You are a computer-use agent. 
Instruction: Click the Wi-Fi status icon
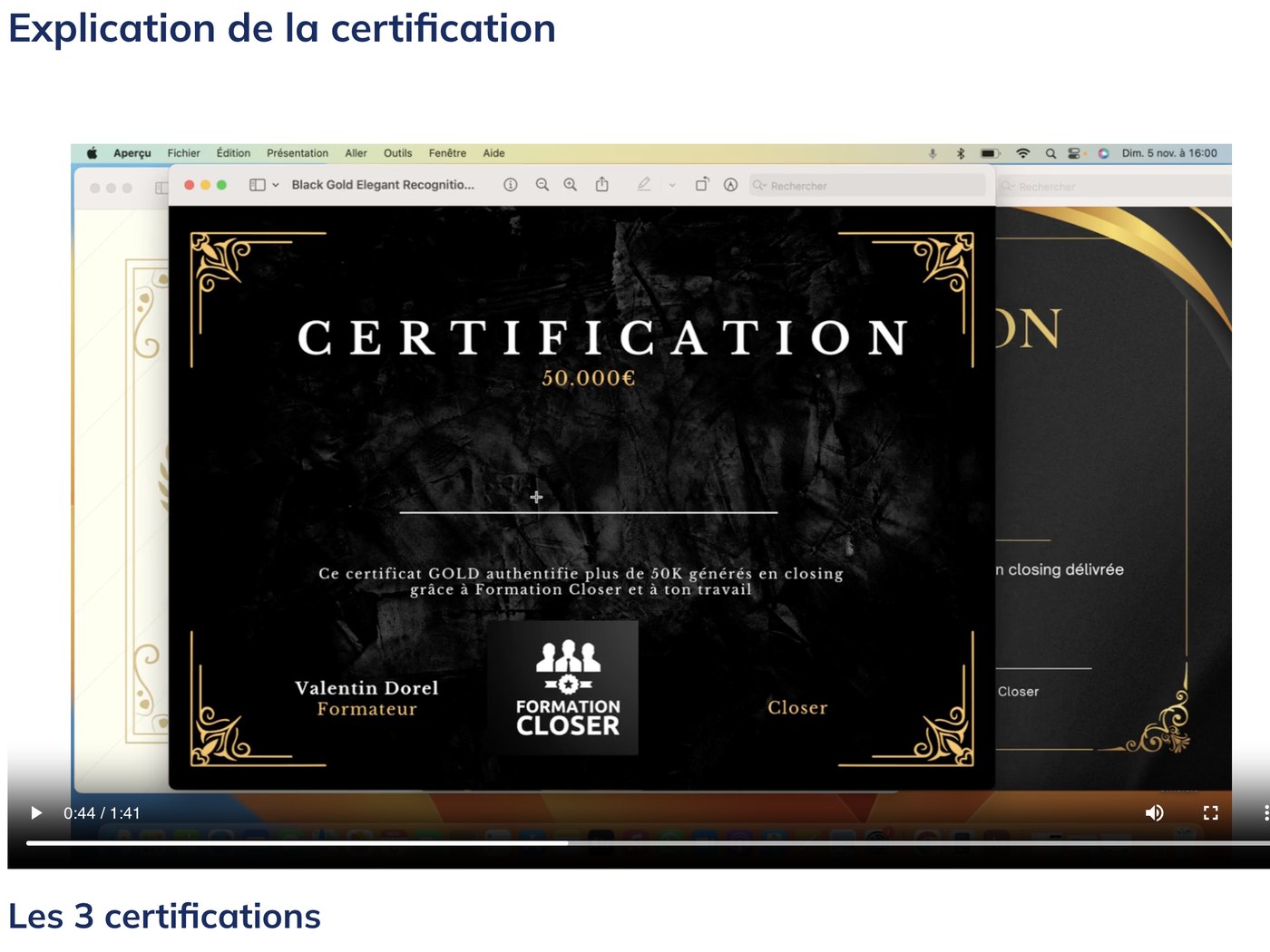point(1023,153)
